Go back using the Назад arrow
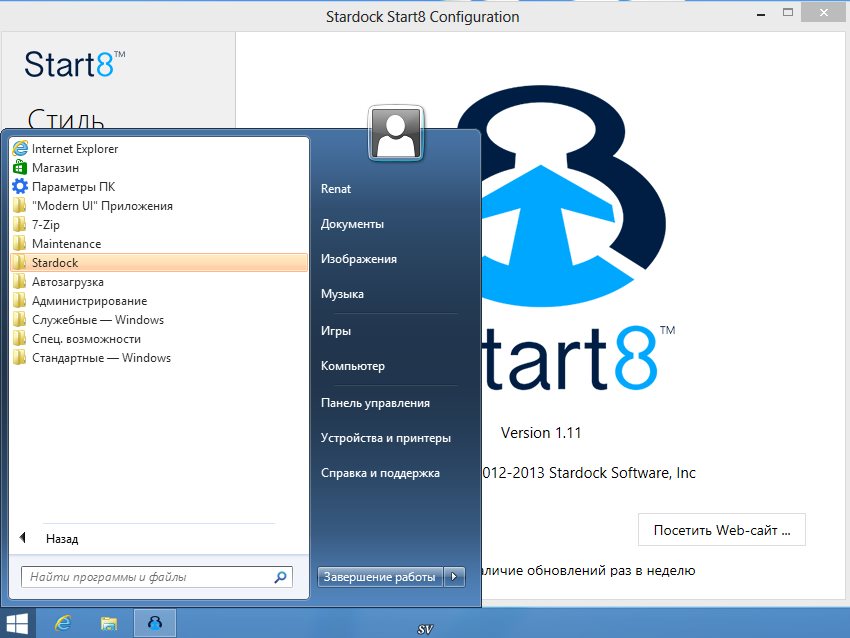 [x=24, y=539]
